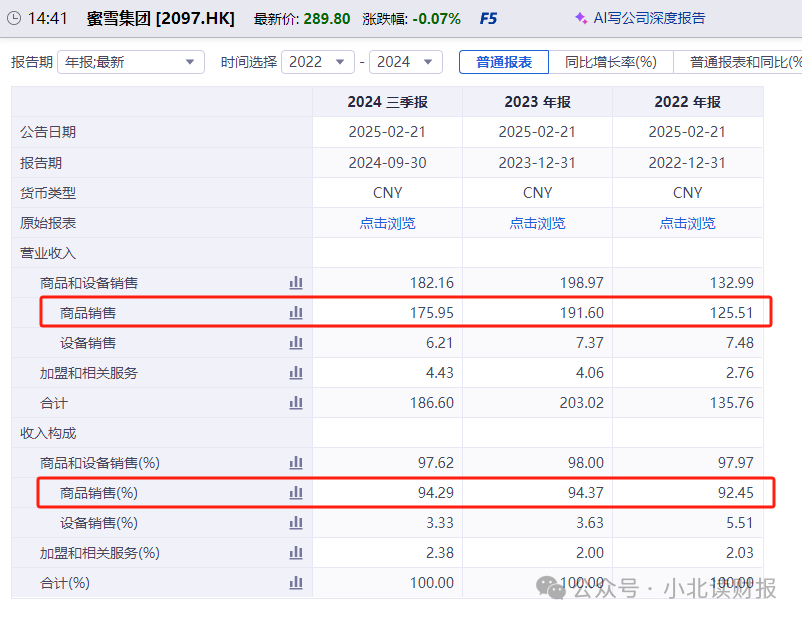Open end year 2024 dropdown

point(406,62)
